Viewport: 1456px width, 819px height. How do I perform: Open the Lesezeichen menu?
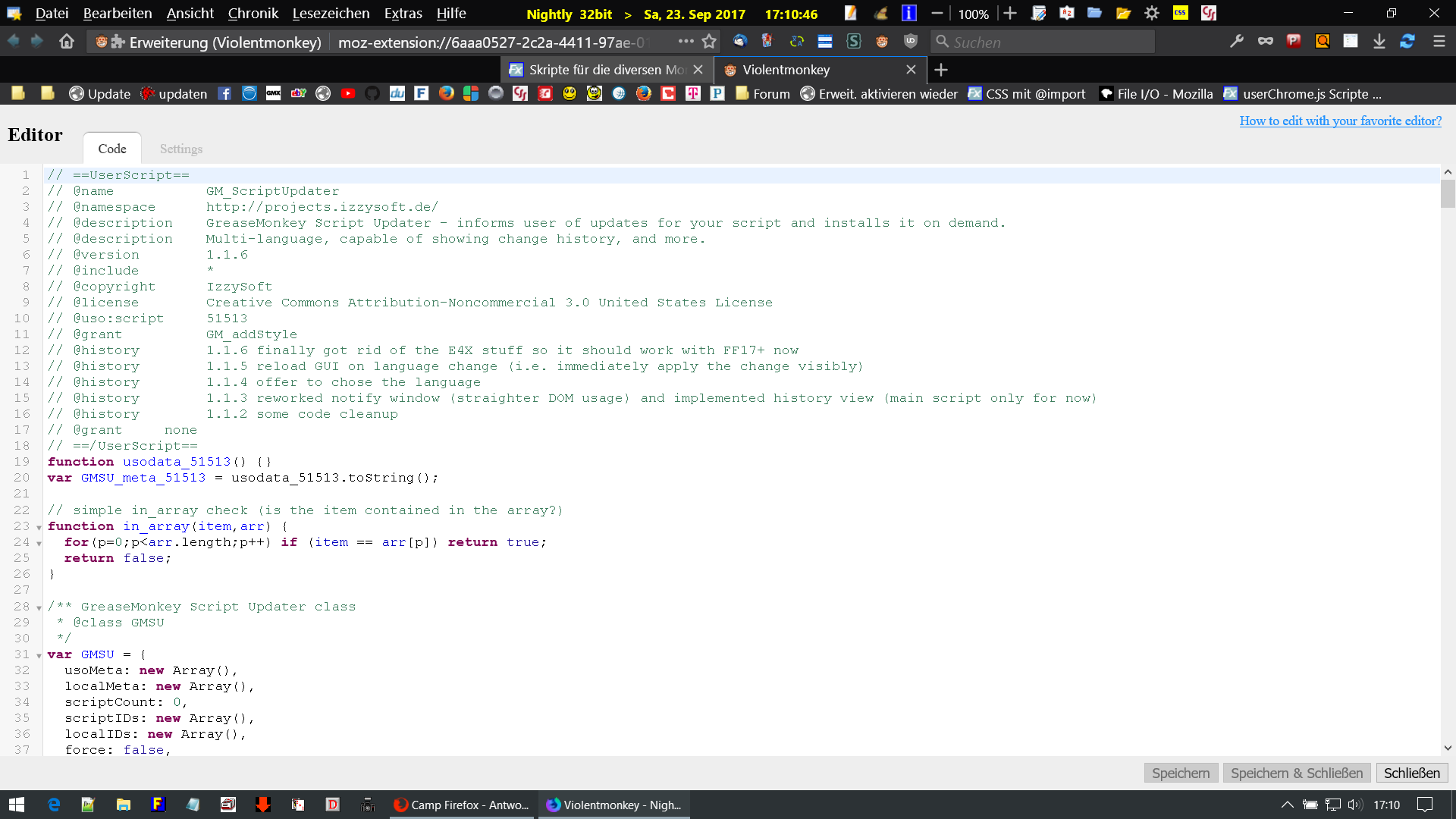click(331, 14)
